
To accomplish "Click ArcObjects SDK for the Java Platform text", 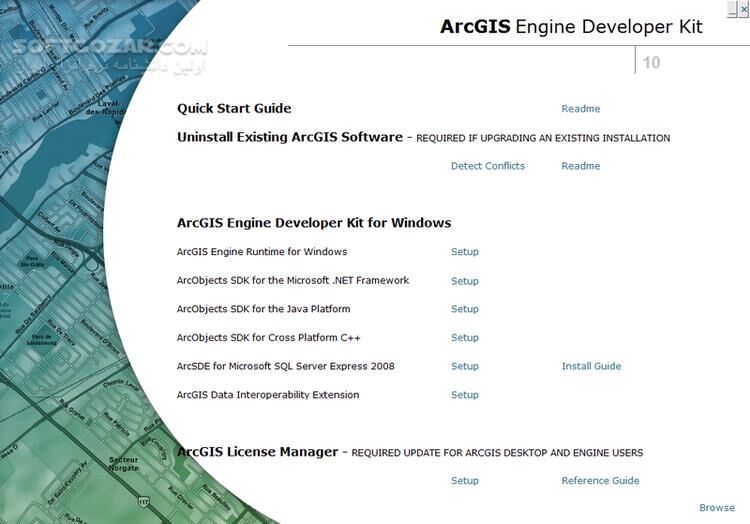I will point(263,309).
